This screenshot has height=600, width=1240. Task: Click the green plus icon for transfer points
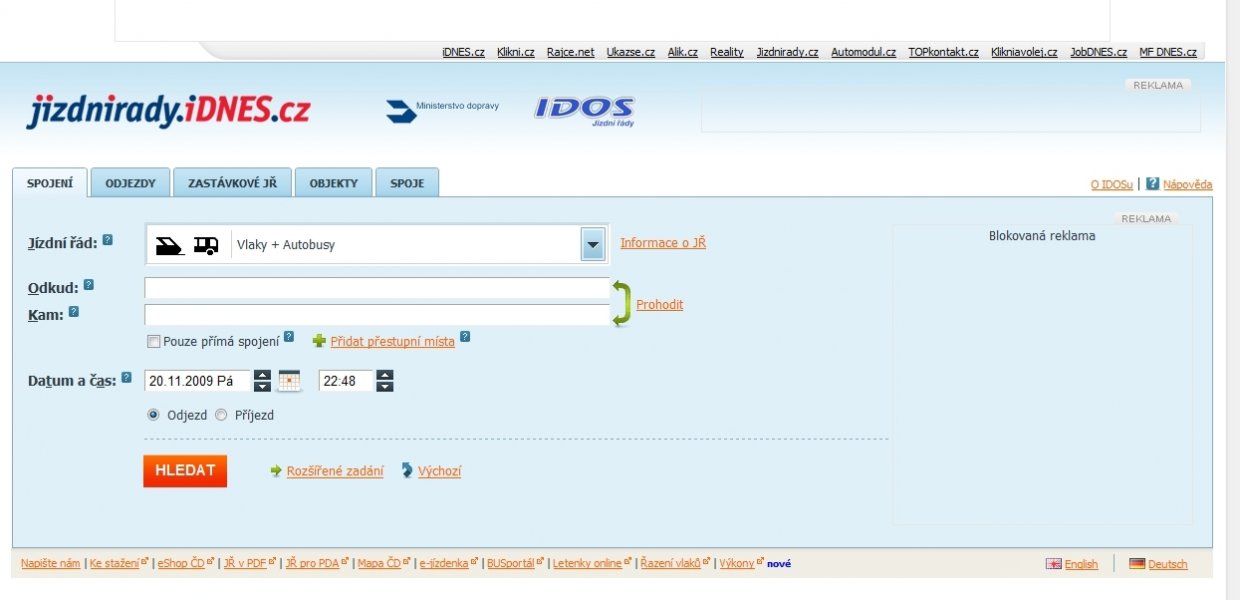coord(319,341)
